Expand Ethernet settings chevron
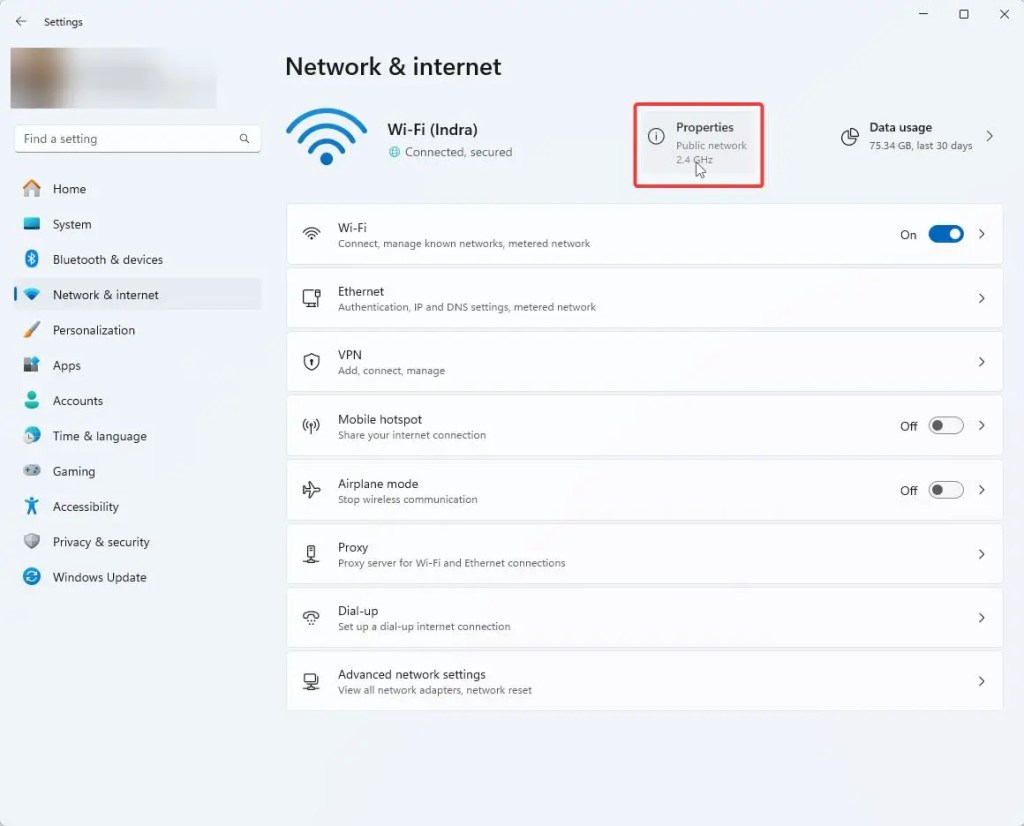Screen dimensions: 1024x826 pyautogui.click(x=981, y=298)
